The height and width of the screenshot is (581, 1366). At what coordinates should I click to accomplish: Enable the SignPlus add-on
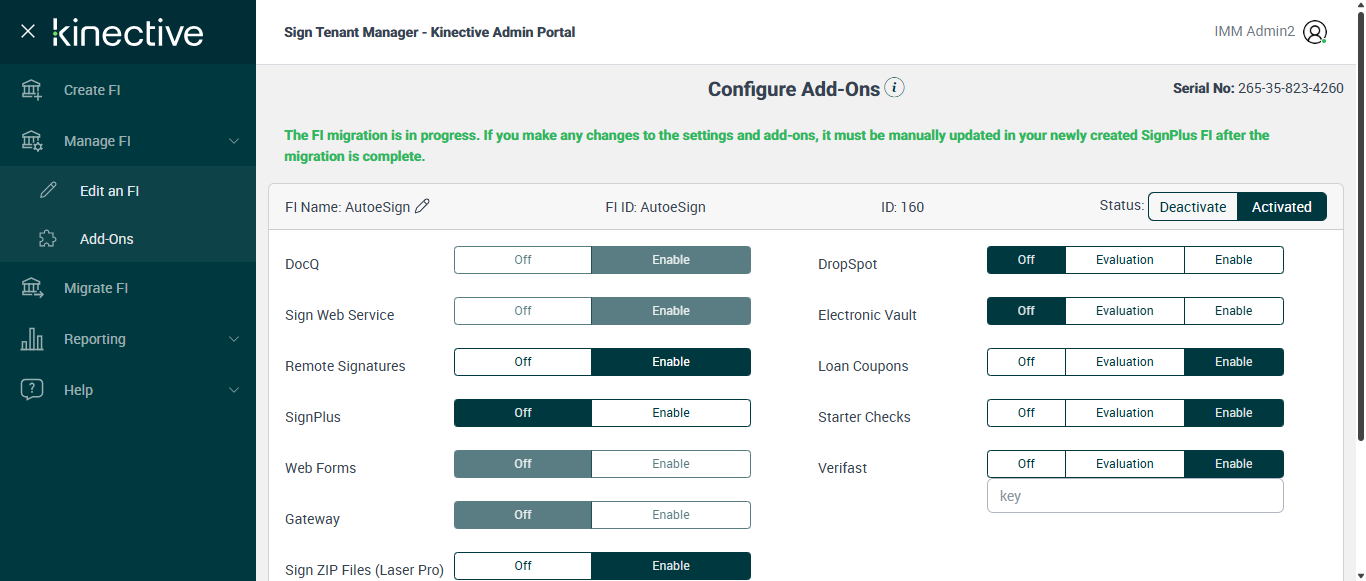coord(670,413)
